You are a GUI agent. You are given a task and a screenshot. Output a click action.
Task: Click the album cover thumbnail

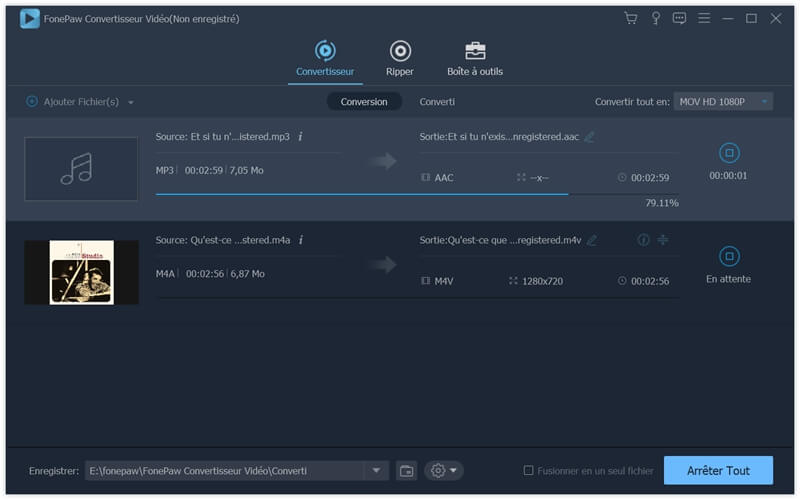[81, 272]
